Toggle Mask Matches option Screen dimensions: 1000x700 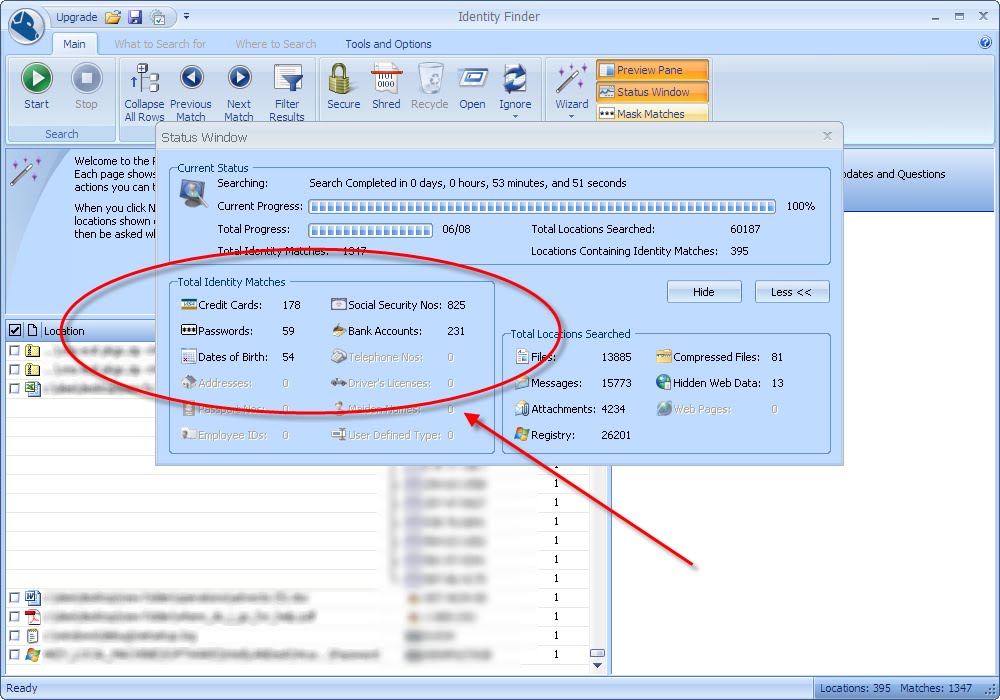pyautogui.click(x=652, y=113)
